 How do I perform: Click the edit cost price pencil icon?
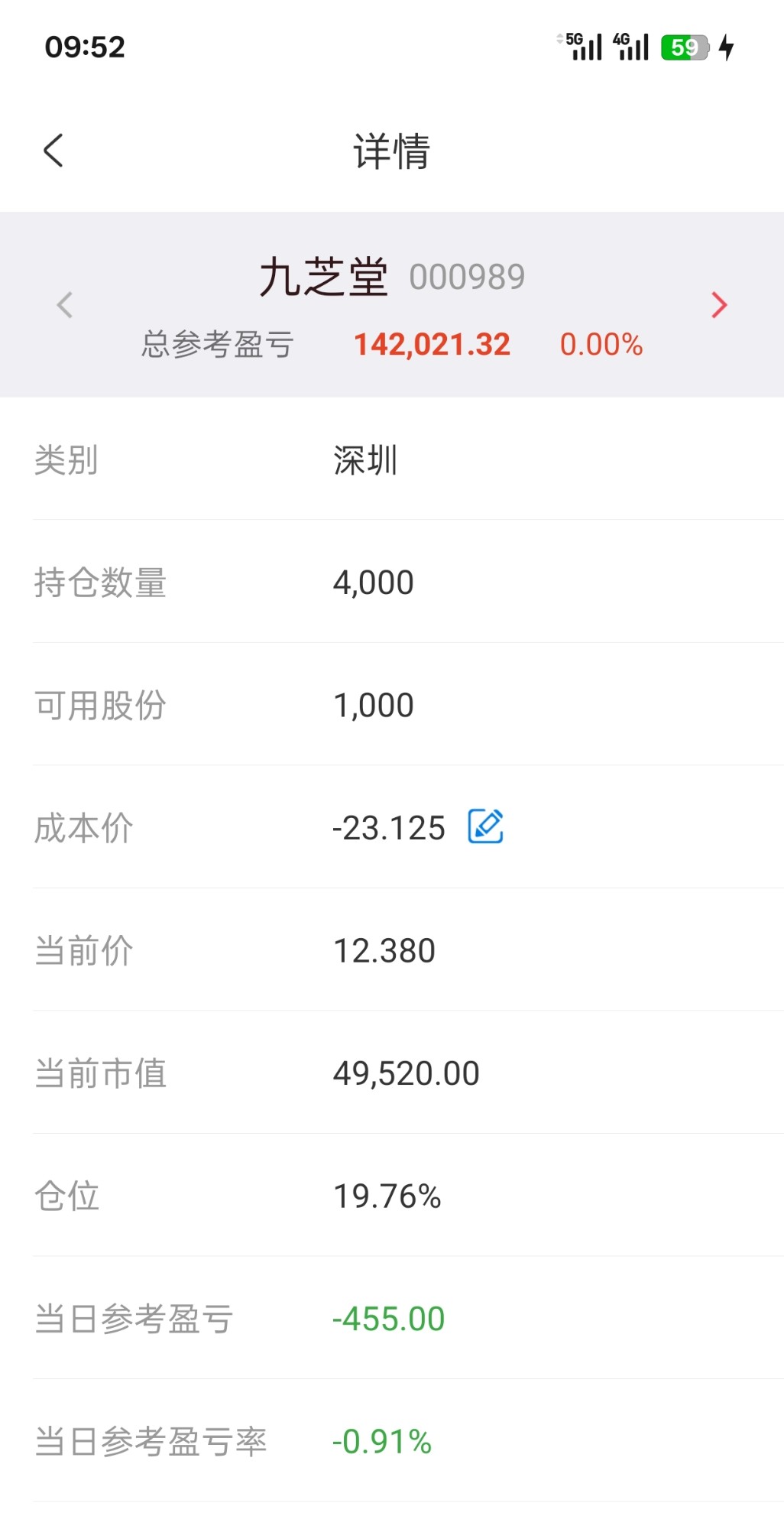click(485, 826)
